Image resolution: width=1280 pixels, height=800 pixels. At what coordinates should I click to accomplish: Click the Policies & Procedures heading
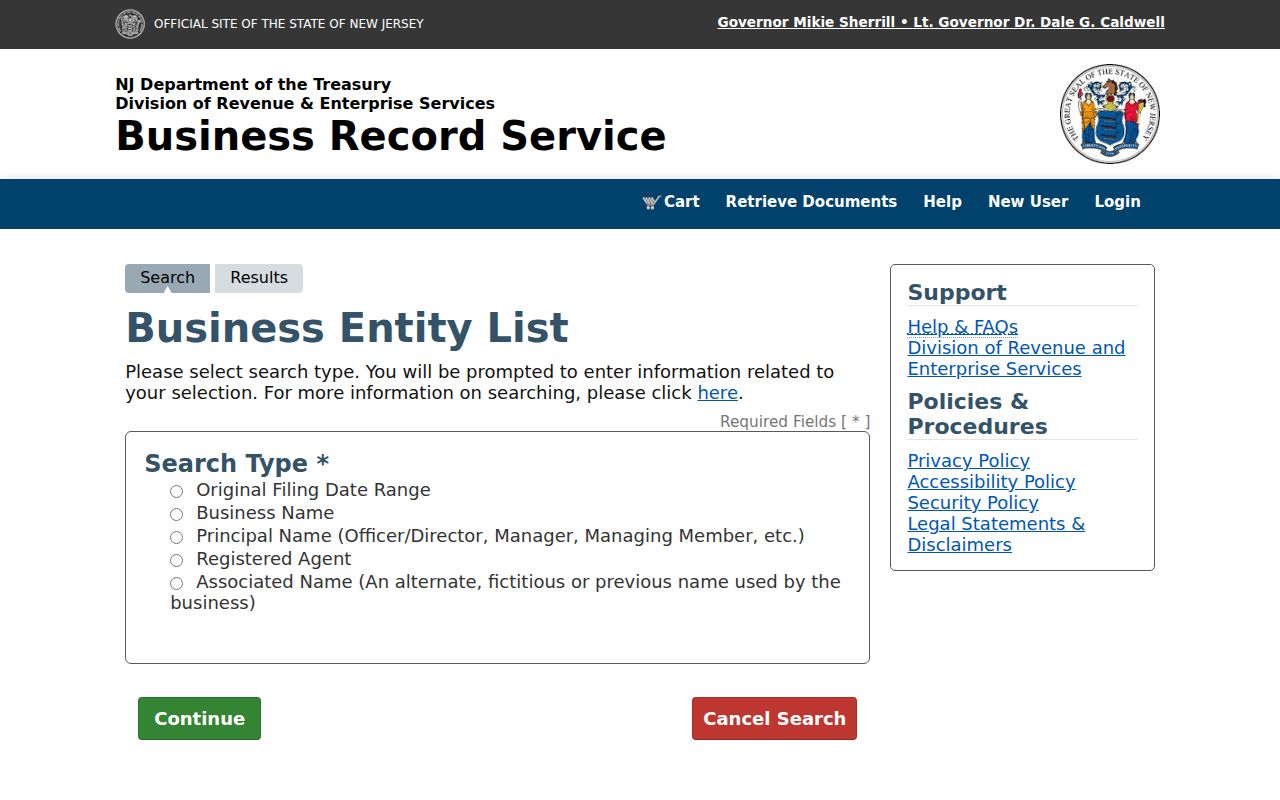pos(978,414)
